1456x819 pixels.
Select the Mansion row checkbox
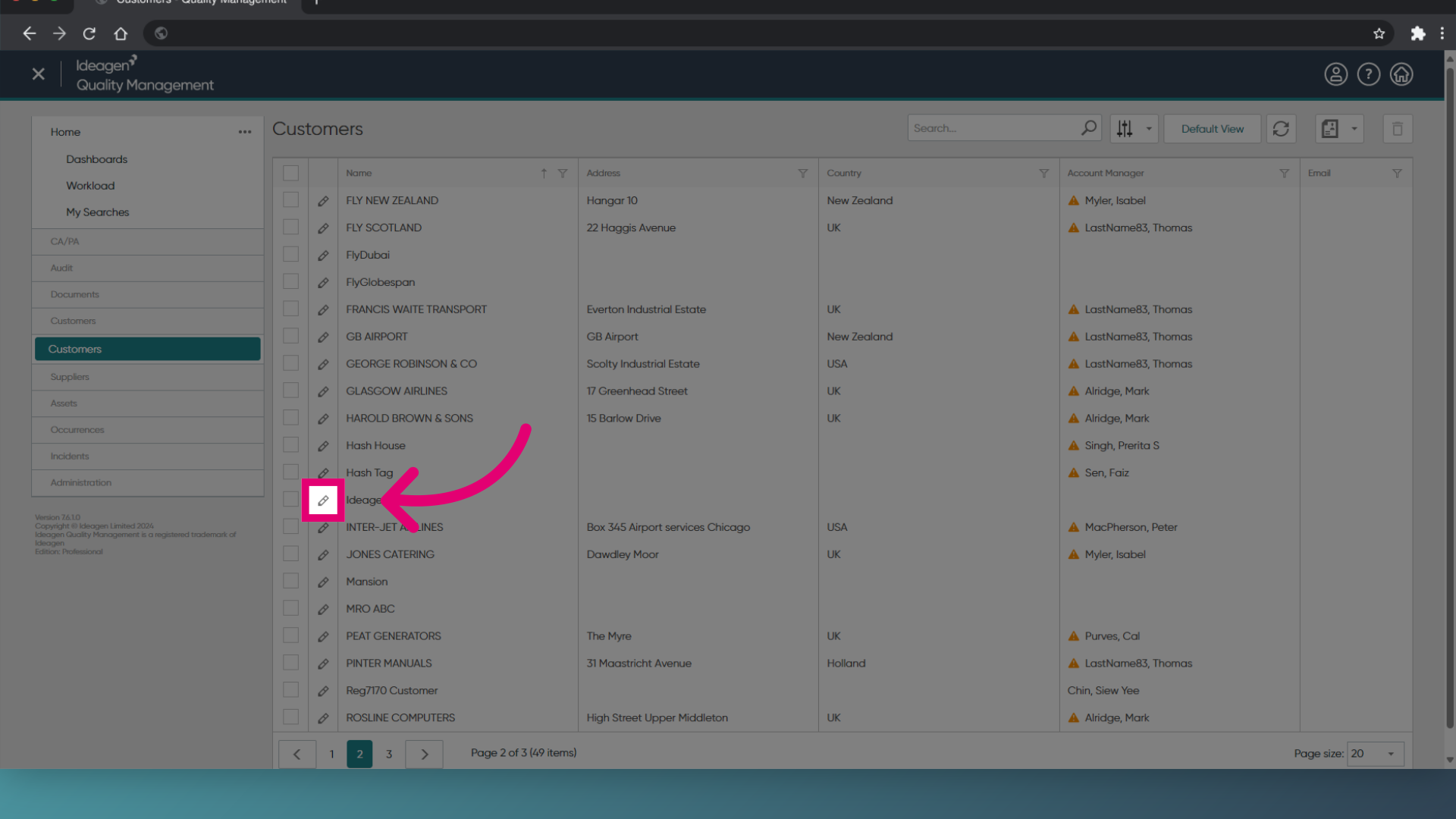290,581
